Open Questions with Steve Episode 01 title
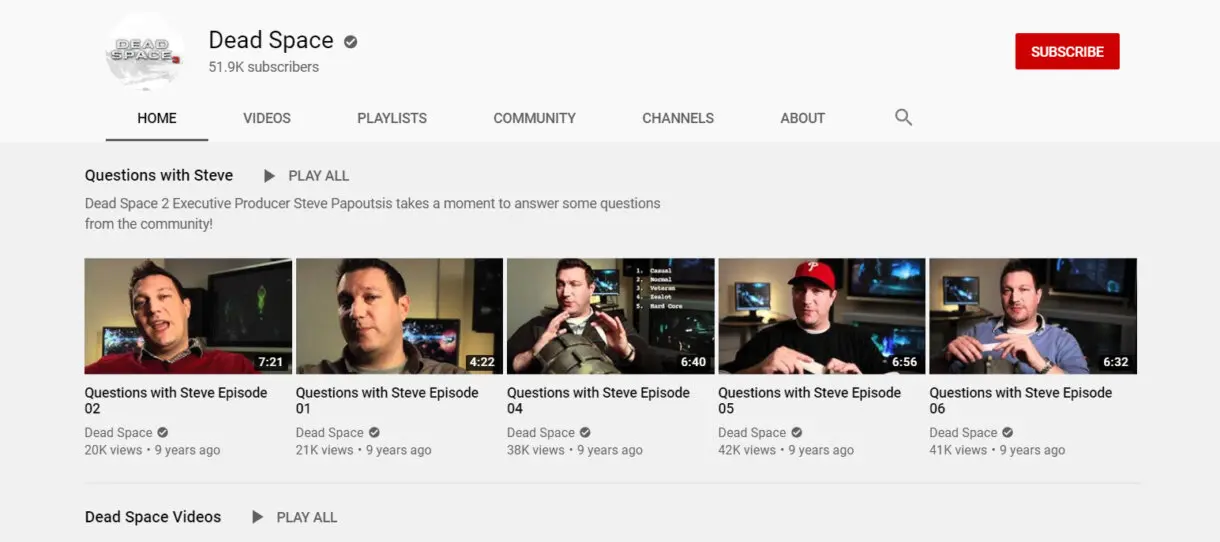The width and height of the screenshot is (1220, 542). (387, 400)
